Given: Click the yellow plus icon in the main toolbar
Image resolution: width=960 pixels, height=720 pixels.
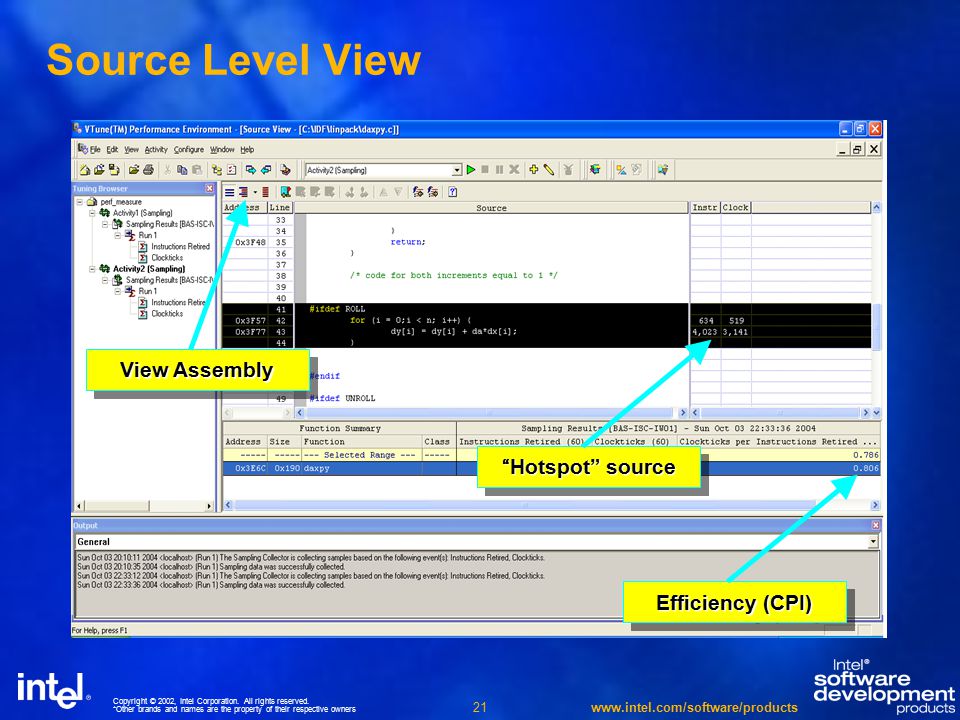Looking at the screenshot, I should [534, 170].
